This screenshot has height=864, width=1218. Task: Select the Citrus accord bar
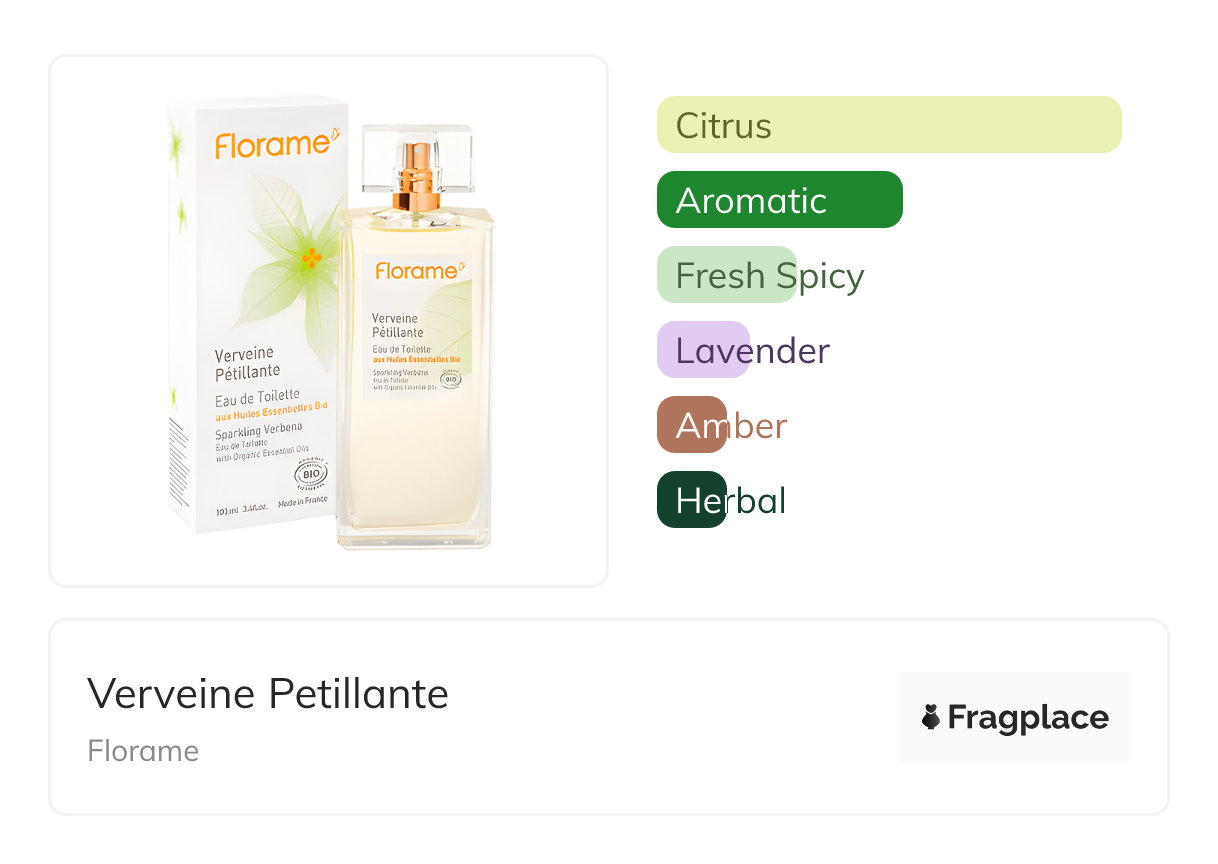click(888, 125)
